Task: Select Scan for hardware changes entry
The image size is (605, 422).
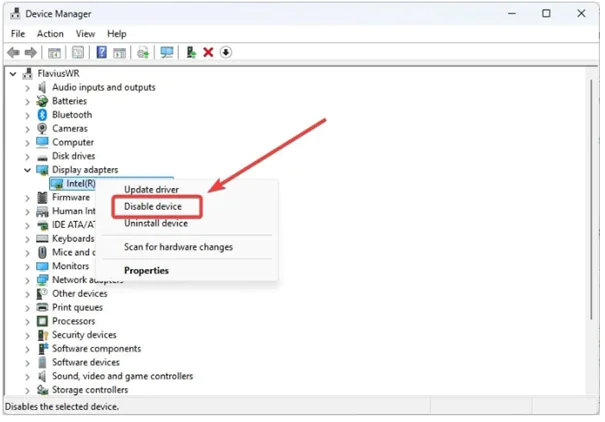Action: [x=178, y=247]
